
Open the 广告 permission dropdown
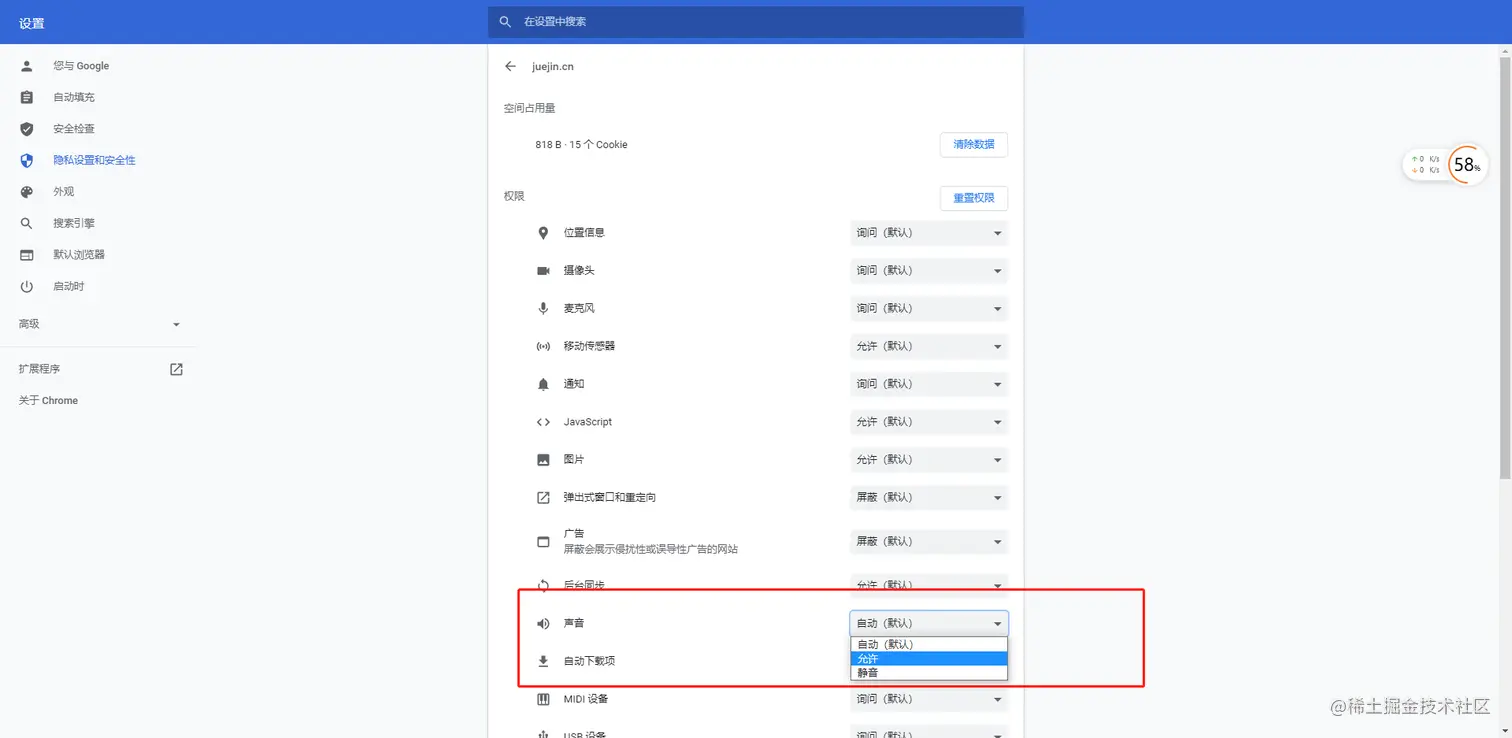click(x=928, y=541)
